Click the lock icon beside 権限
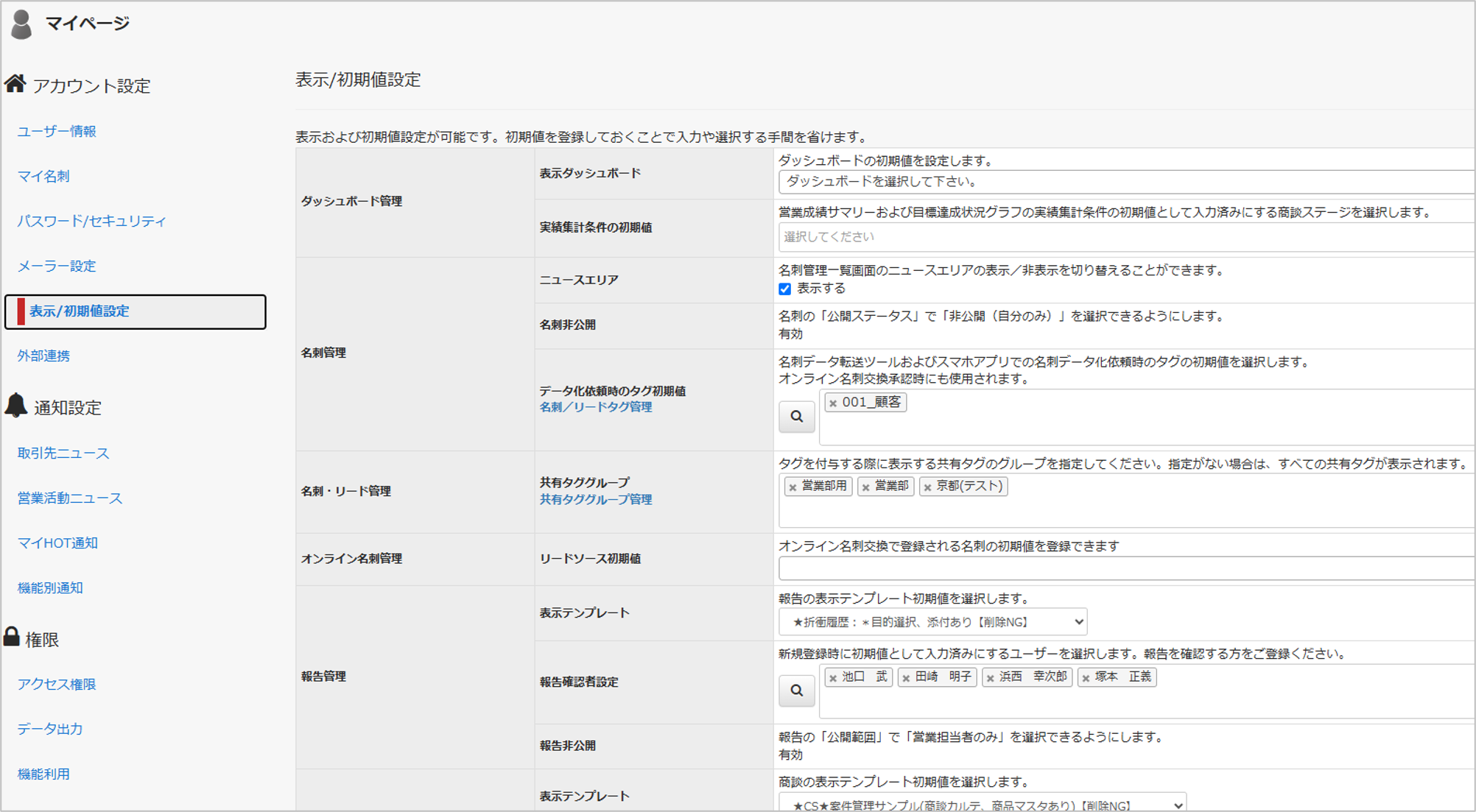This screenshot has width=1476, height=812. pyautogui.click(x=12, y=637)
